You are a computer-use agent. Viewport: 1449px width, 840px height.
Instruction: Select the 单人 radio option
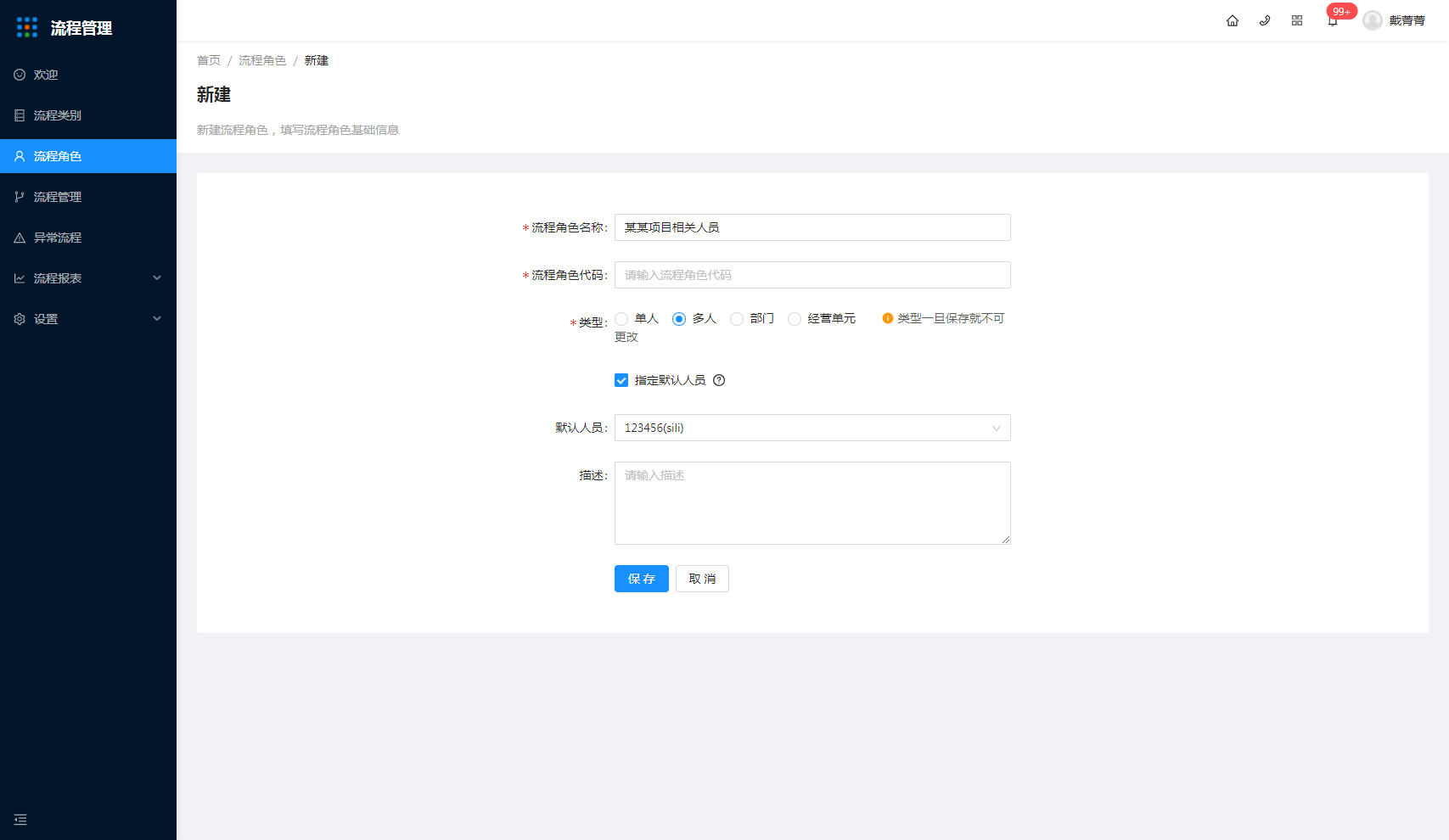coord(621,319)
